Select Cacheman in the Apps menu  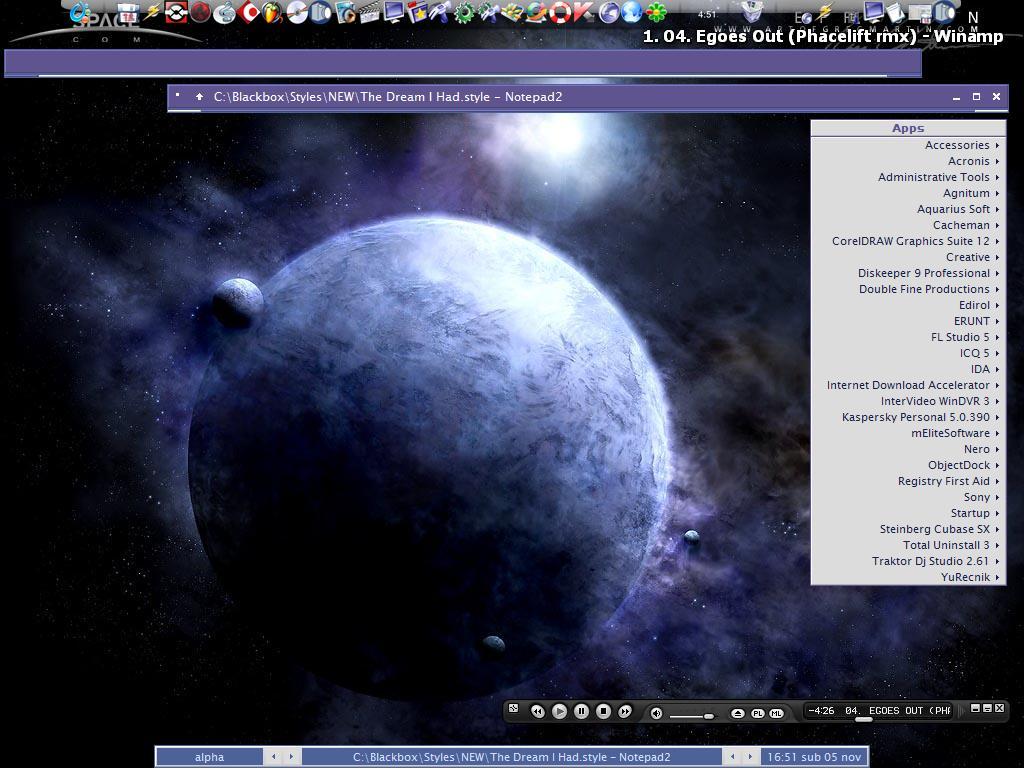coord(908,225)
